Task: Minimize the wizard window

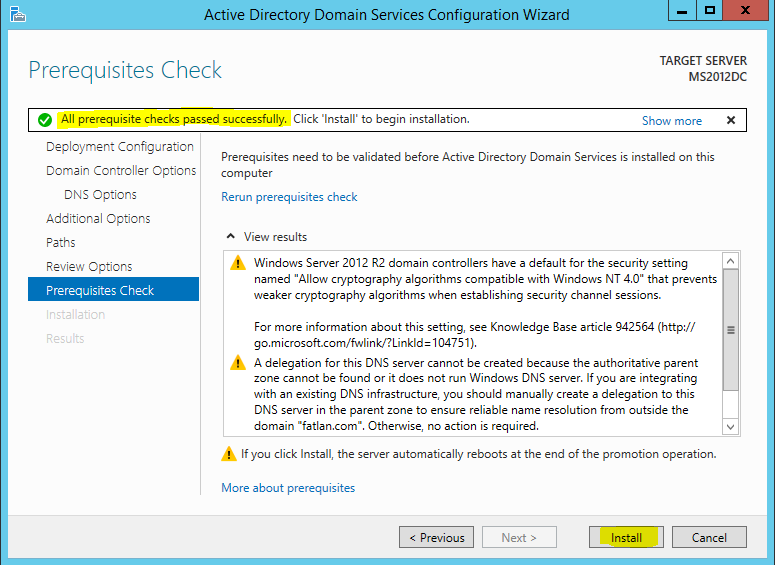Action: [682, 10]
